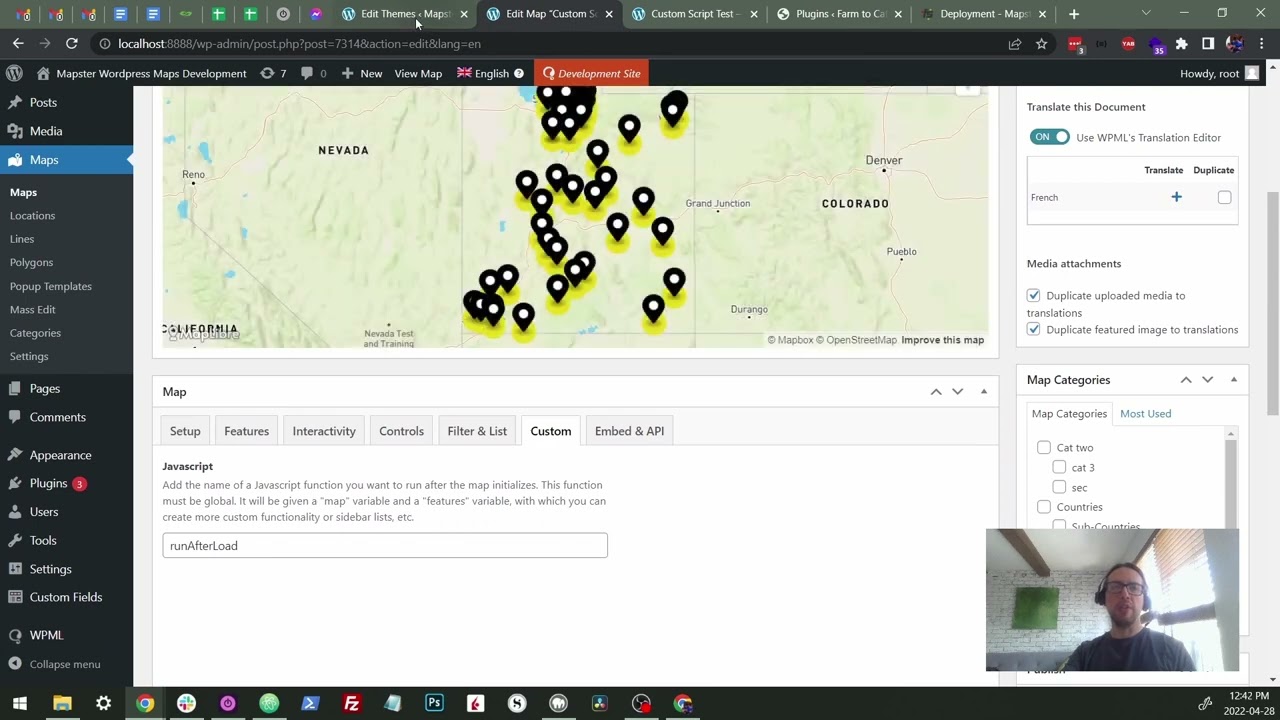Launch Photoshop from the taskbar
This screenshot has height=720, width=1280.
[434, 703]
